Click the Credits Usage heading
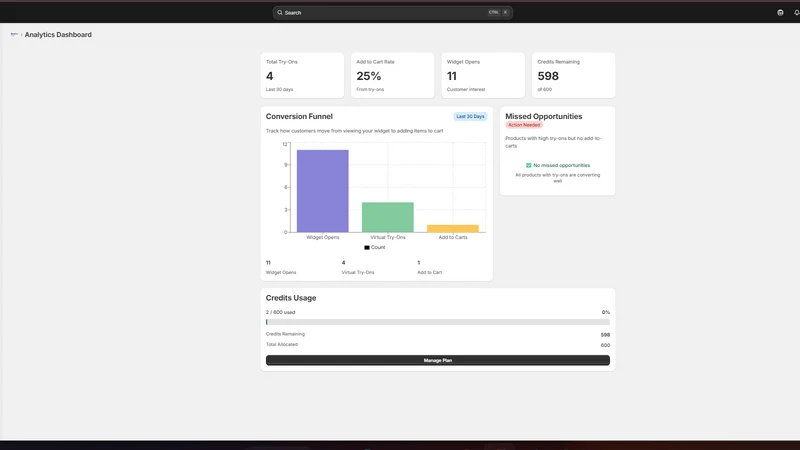The height and width of the screenshot is (450, 800). point(291,298)
